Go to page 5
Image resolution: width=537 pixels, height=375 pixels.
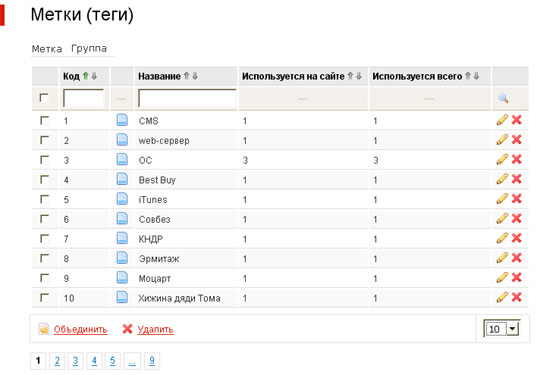point(113,361)
